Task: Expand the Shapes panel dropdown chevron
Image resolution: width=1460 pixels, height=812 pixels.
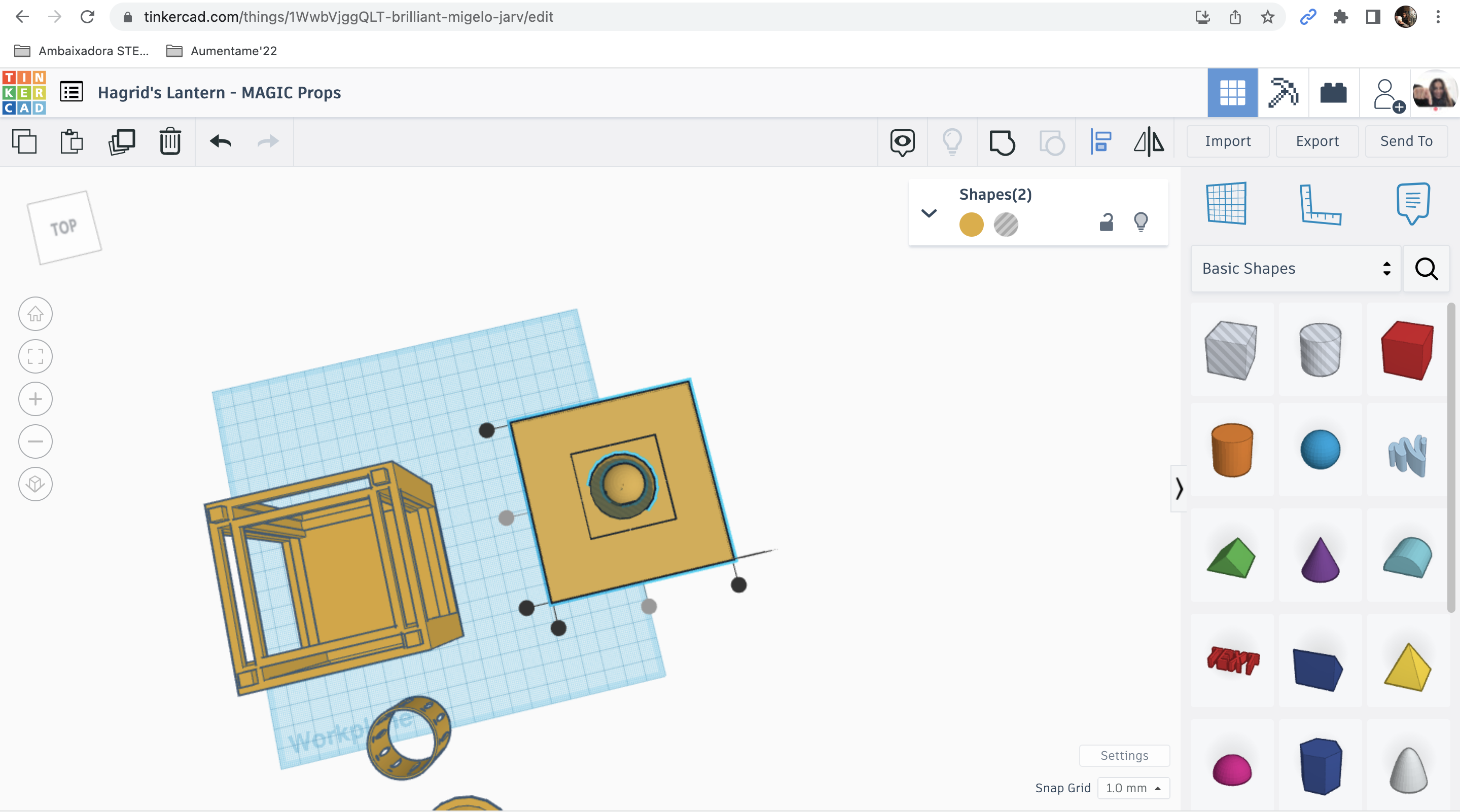Action: click(x=927, y=212)
